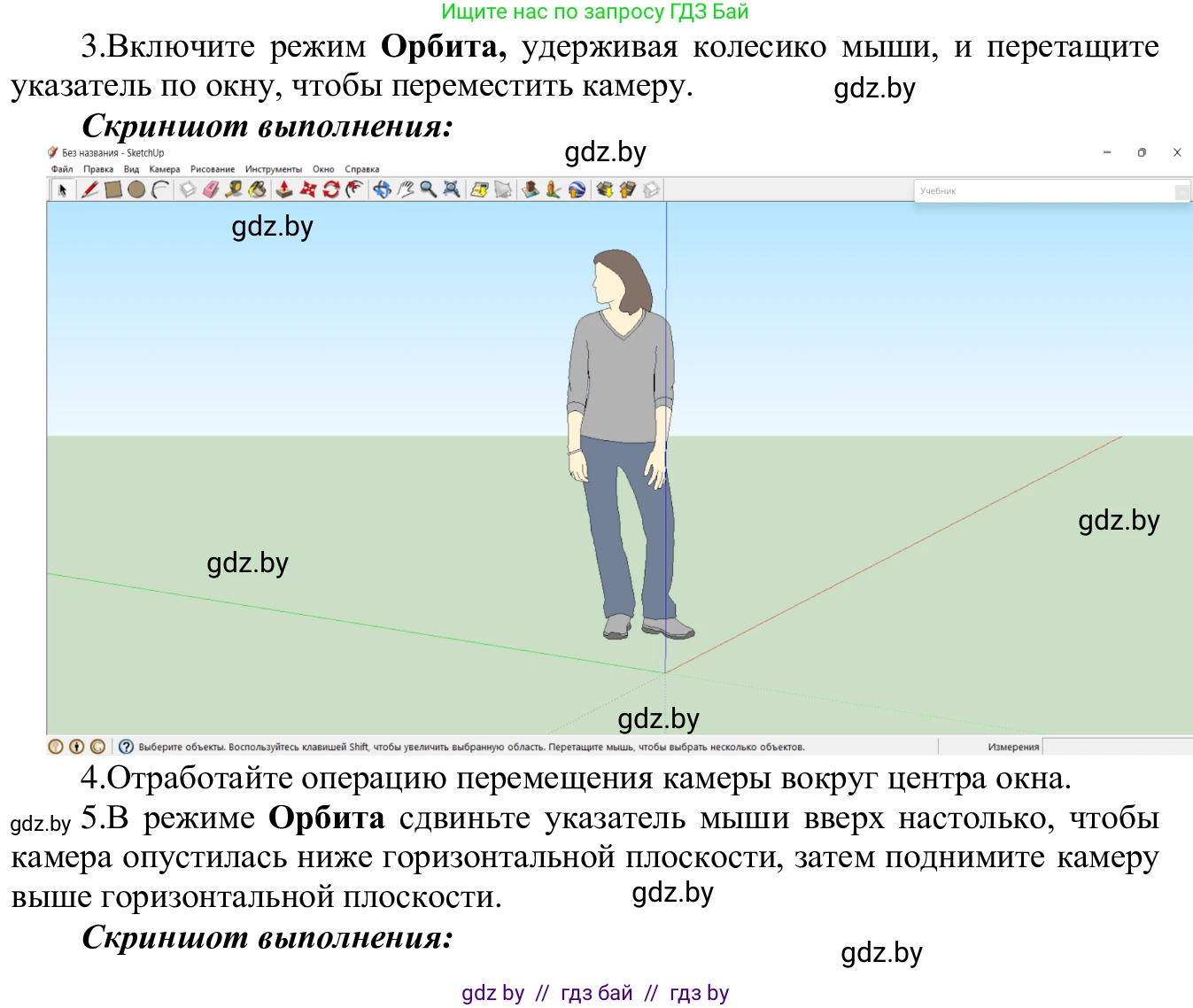Screen dimensions: 1193x1008
Task: Open the Get Models icon
Action: pos(605,190)
